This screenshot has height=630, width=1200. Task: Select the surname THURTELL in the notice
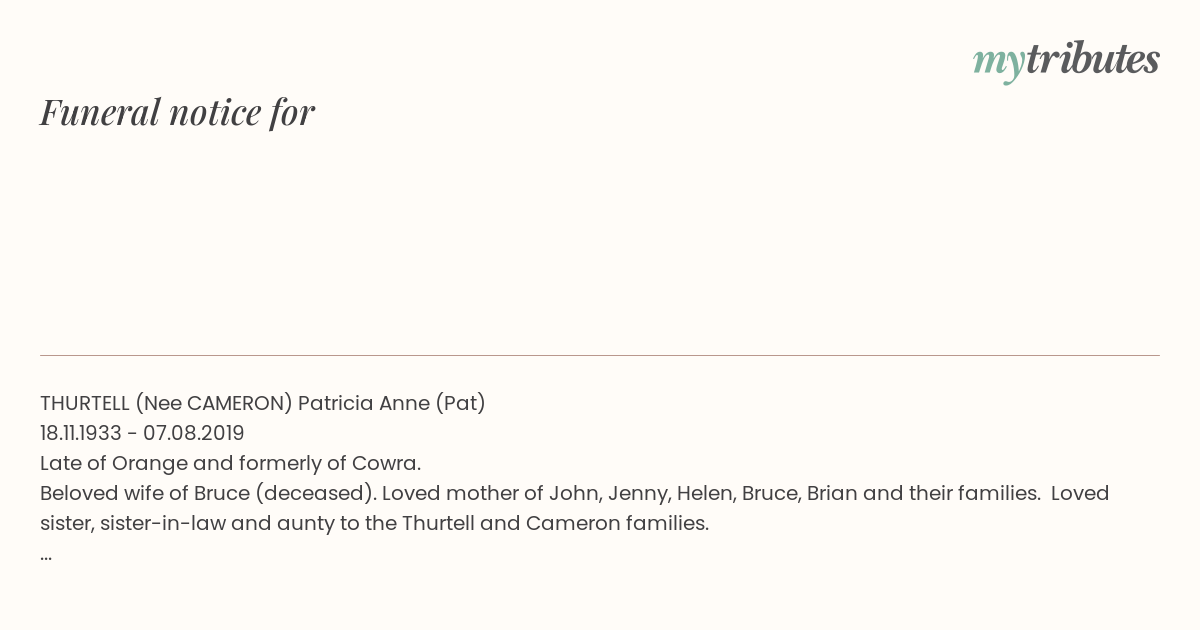point(85,403)
